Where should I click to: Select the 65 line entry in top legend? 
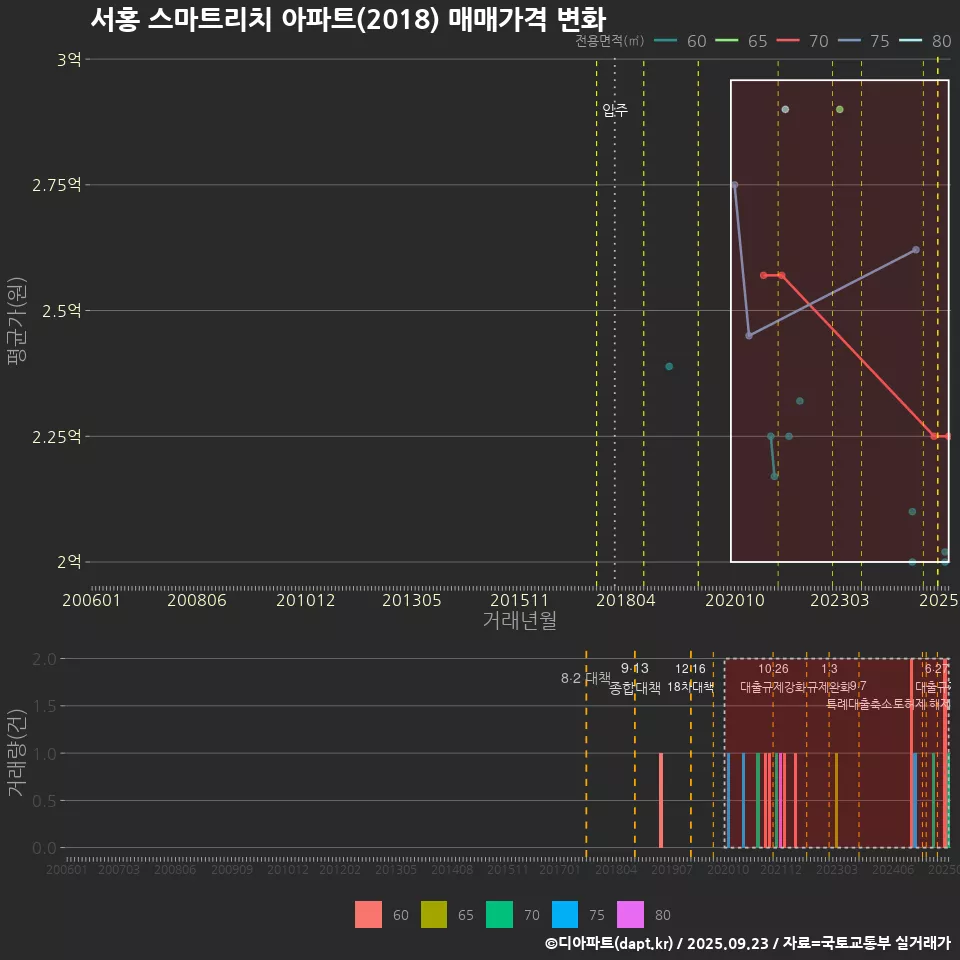coord(741,41)
